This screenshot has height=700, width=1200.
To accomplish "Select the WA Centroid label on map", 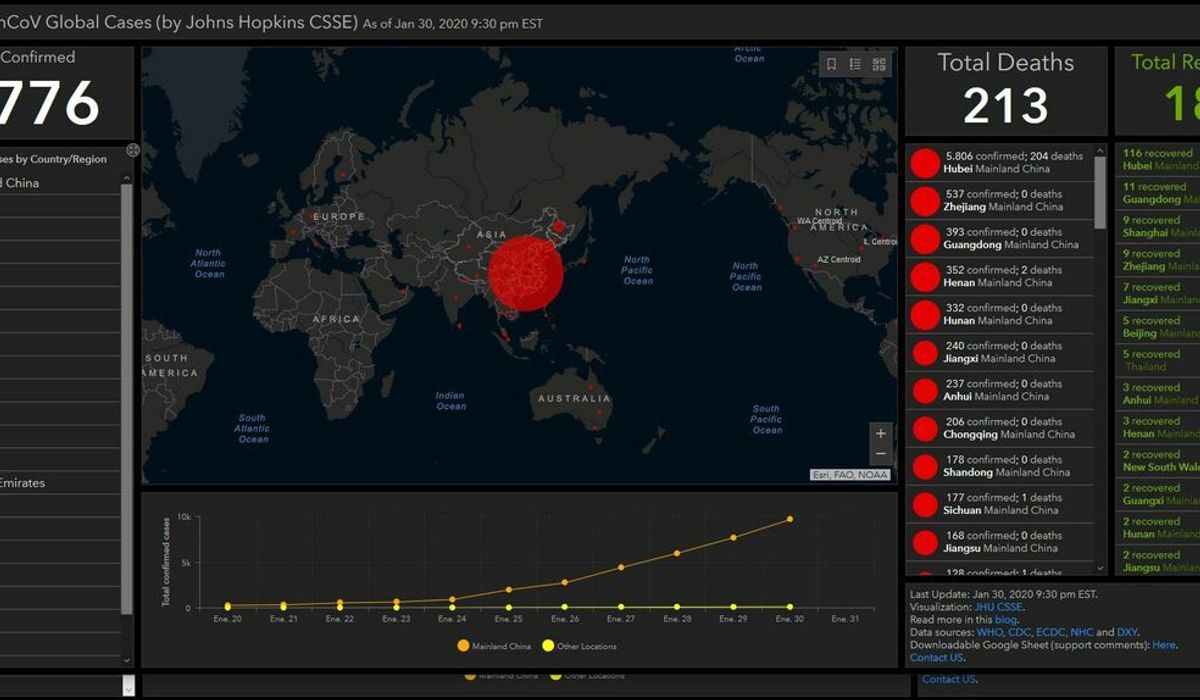I will (x=819, y=221).
